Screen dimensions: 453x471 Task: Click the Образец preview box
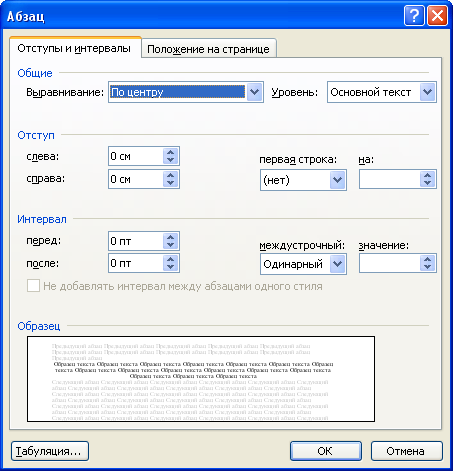click(x=201, y=379)
